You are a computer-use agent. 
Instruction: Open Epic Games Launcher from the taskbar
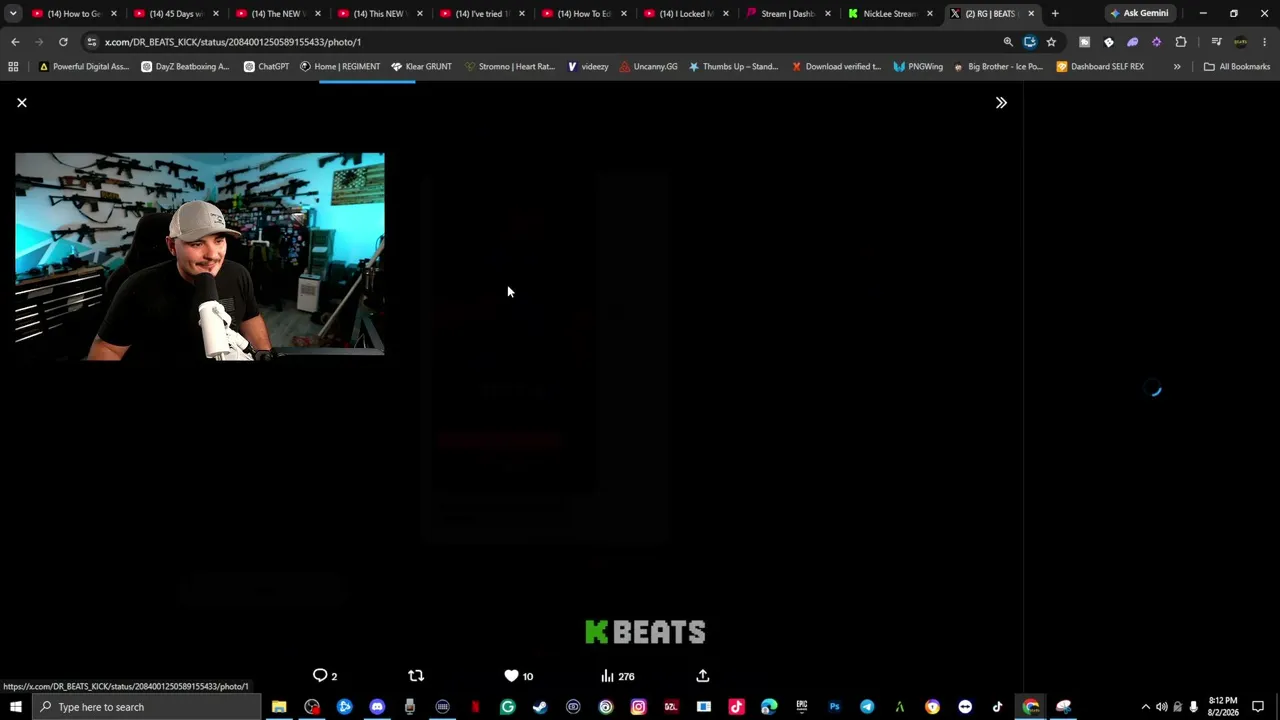click(801, 707)
